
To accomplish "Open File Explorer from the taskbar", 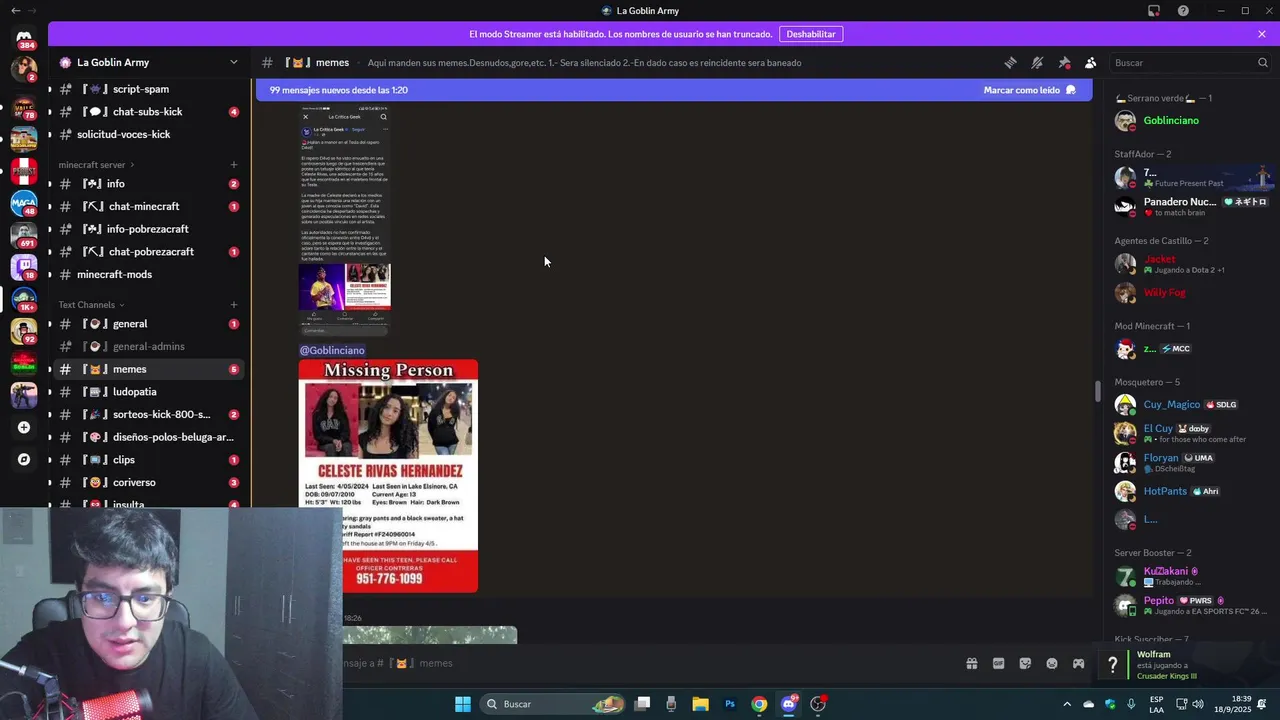I will pos(700,704).
